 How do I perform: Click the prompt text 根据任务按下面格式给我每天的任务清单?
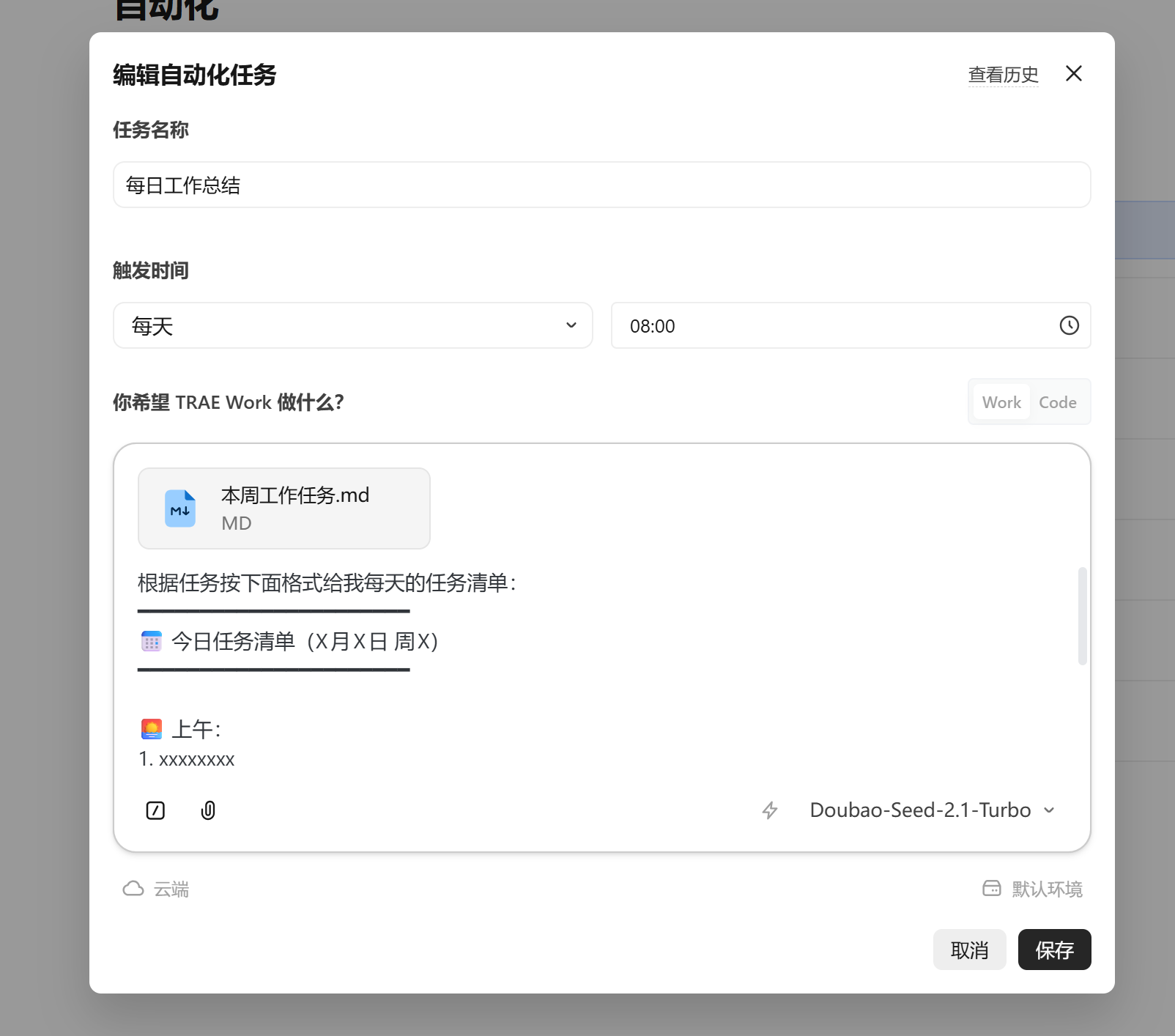[x=327, y=583]
